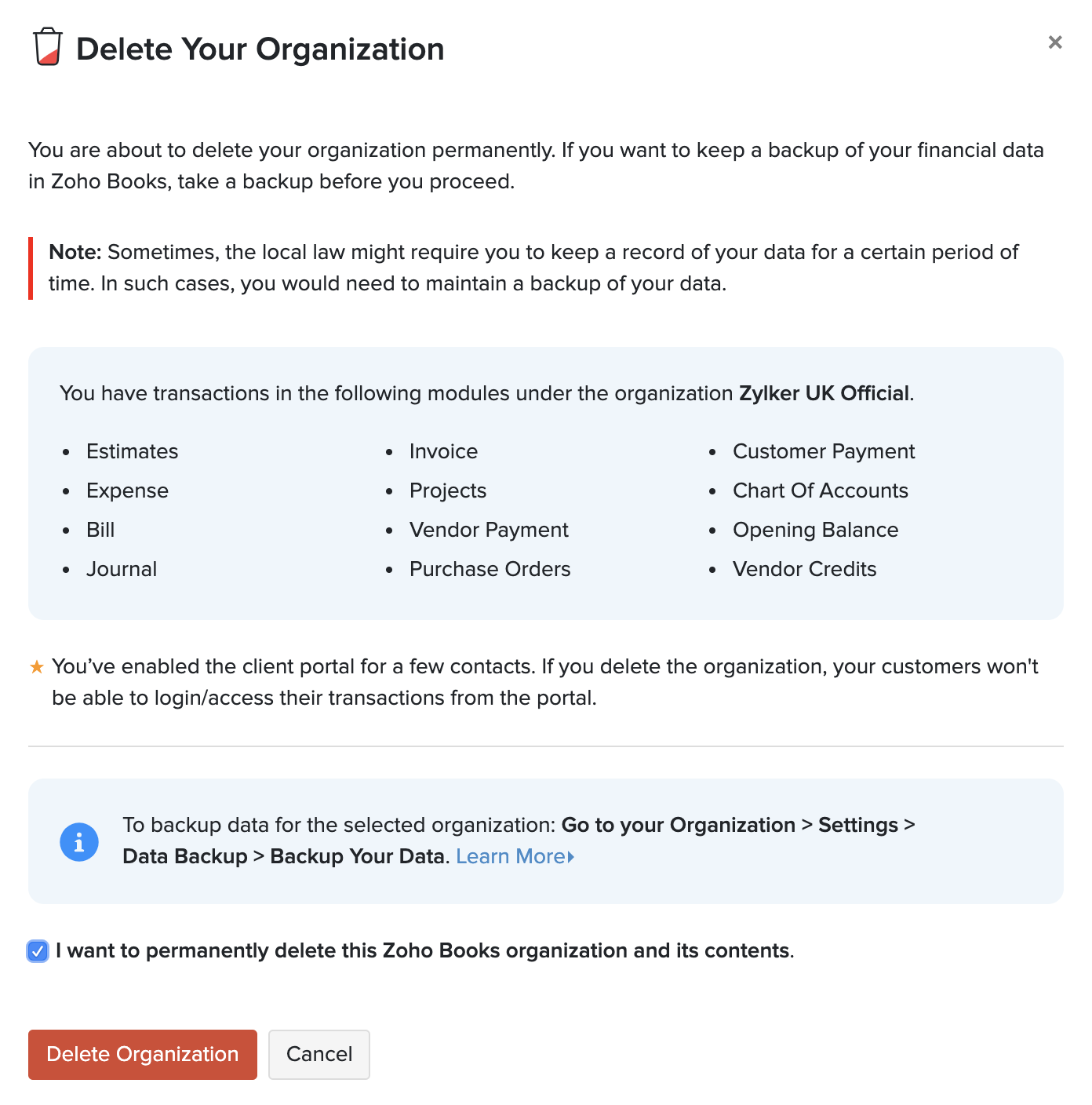
Task: Tick the permanently delete confirmation checkbox
Action: (38, 951)
